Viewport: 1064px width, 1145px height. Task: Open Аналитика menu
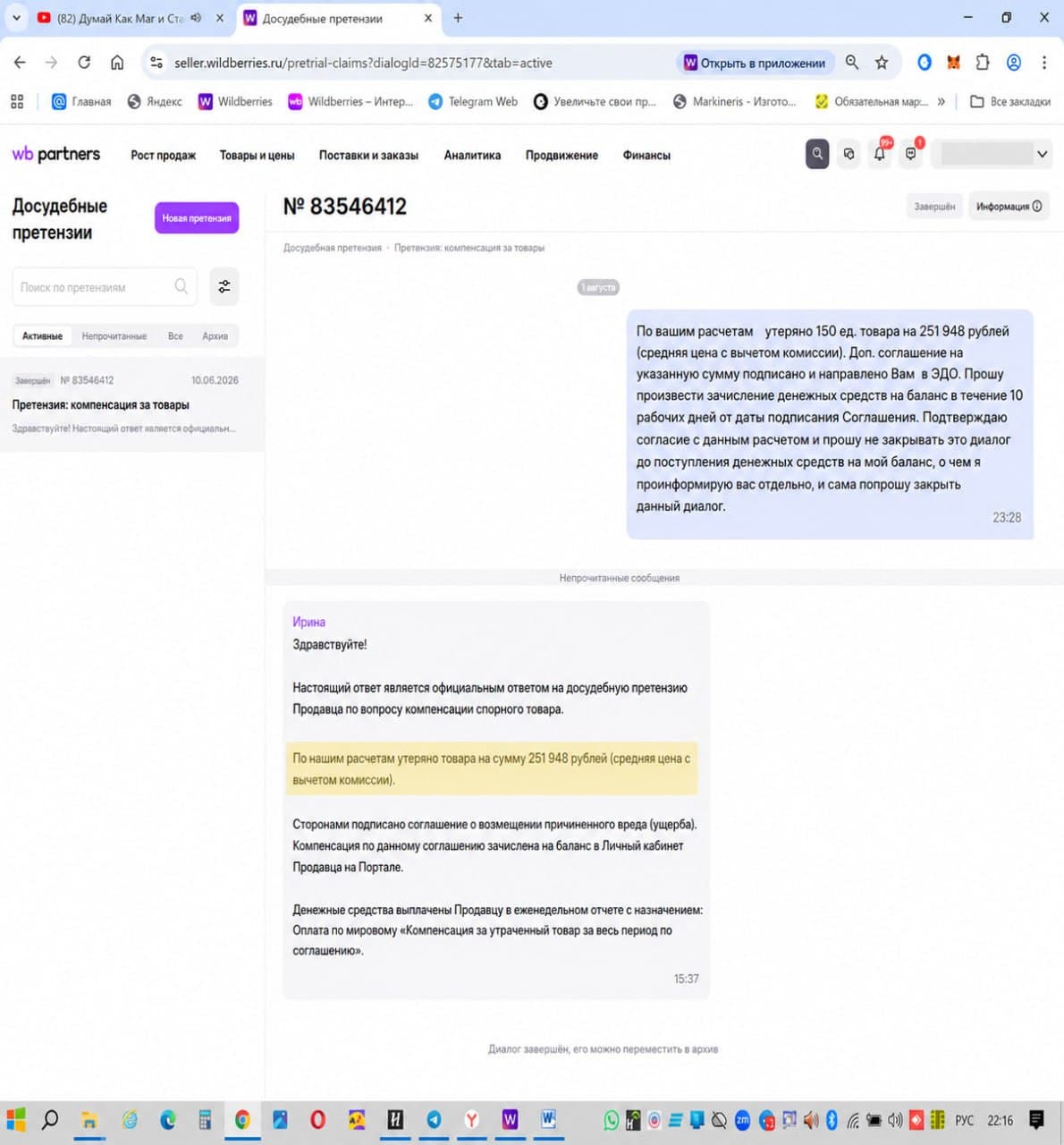coord(472,155)
